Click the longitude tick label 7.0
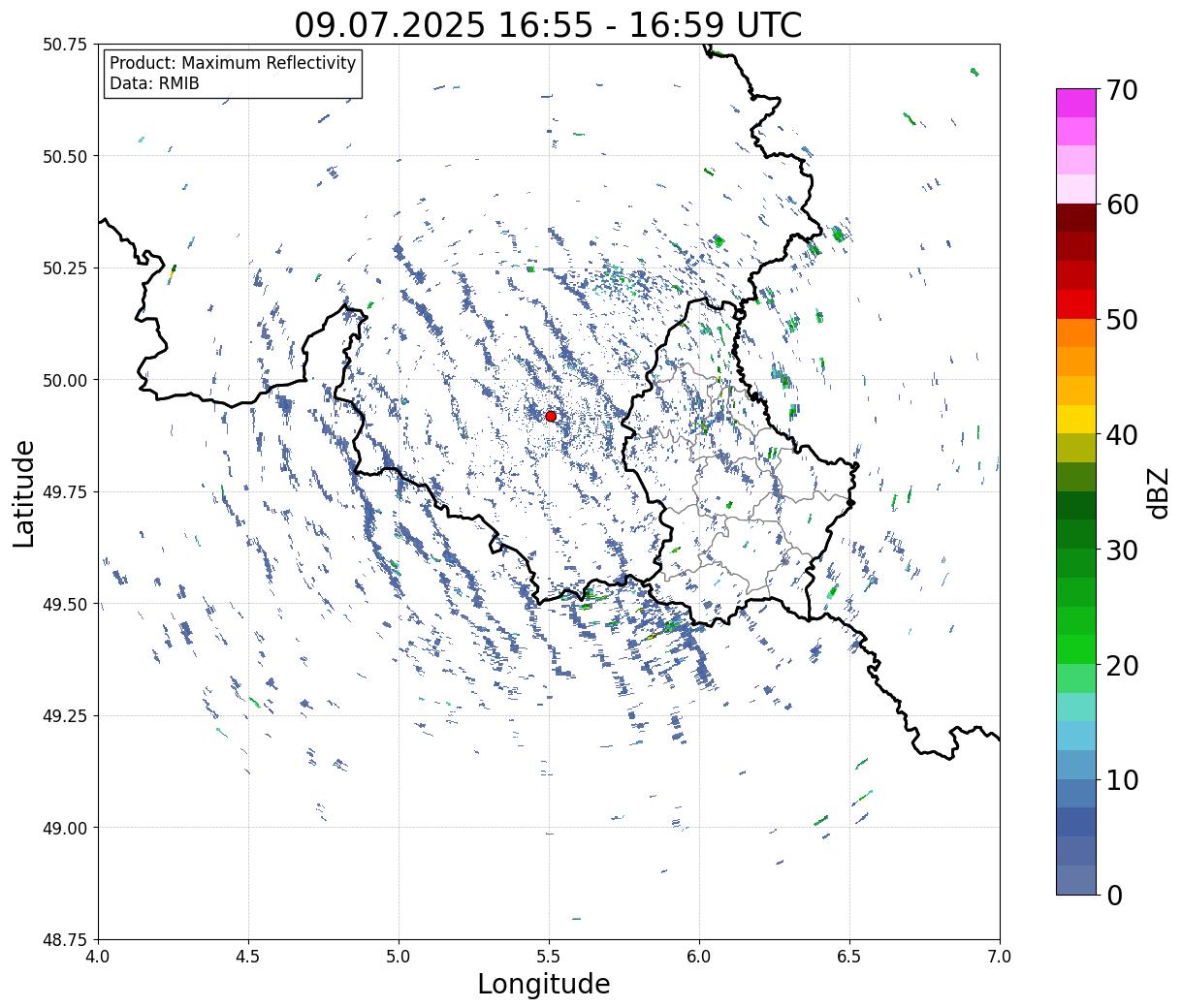Viewport: 1182px width, 1008px height. pyautogui.click(x=1000, y=957)
